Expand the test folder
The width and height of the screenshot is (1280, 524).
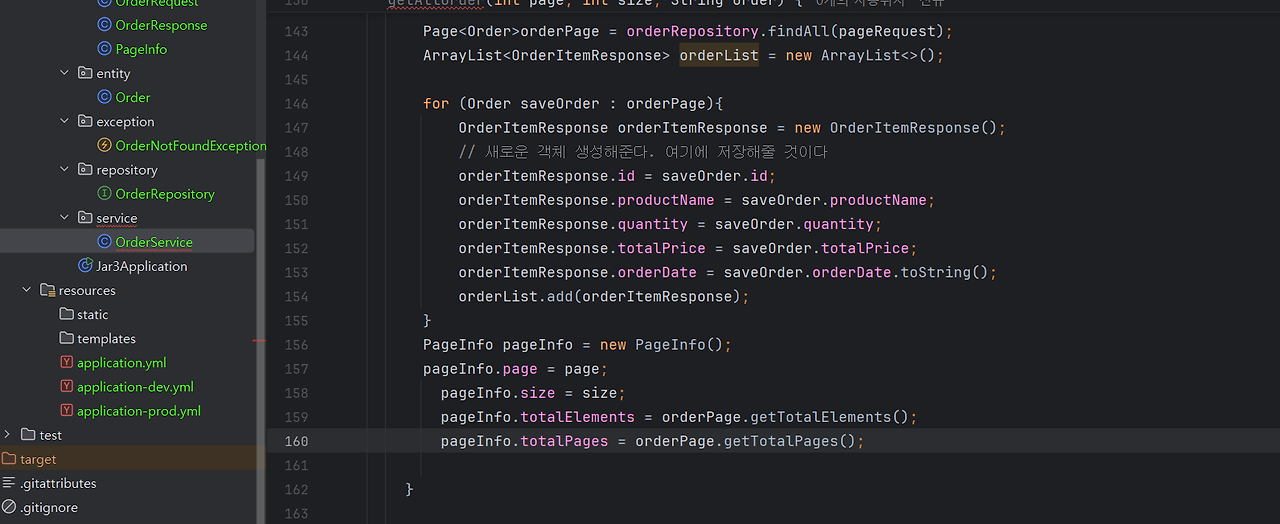8,435
